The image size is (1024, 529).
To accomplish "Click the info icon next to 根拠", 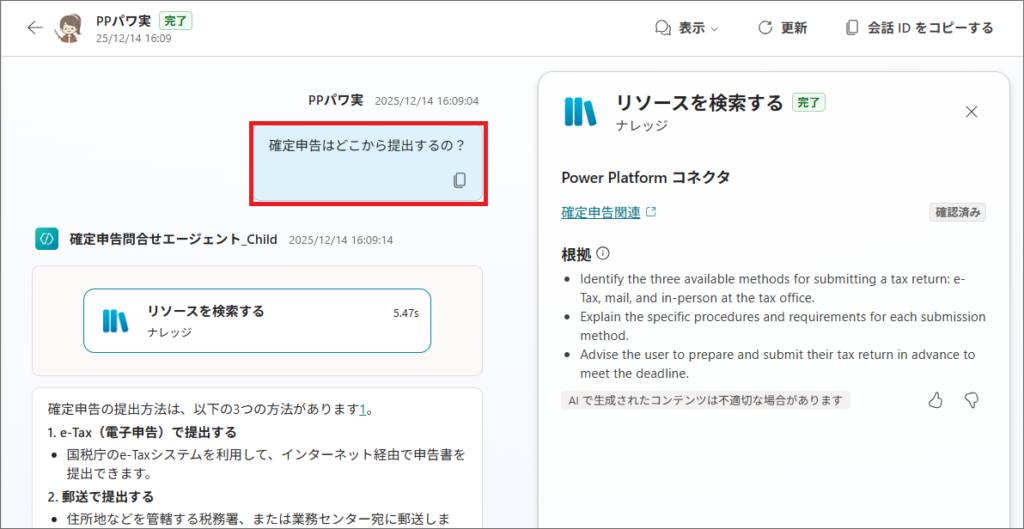I will click(x=603, y=254).
